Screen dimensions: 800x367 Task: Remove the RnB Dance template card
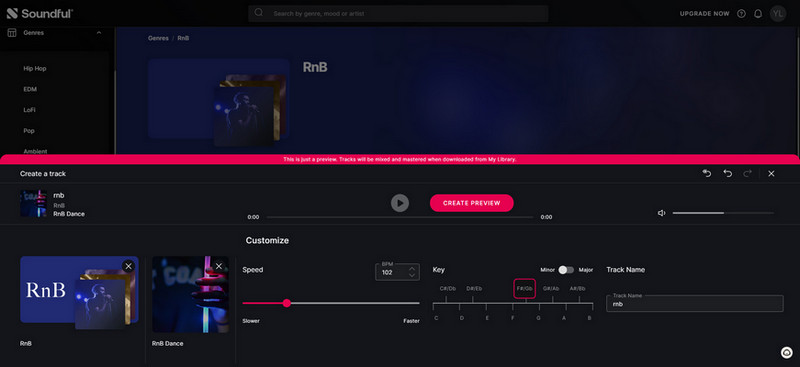pos(219,266)
